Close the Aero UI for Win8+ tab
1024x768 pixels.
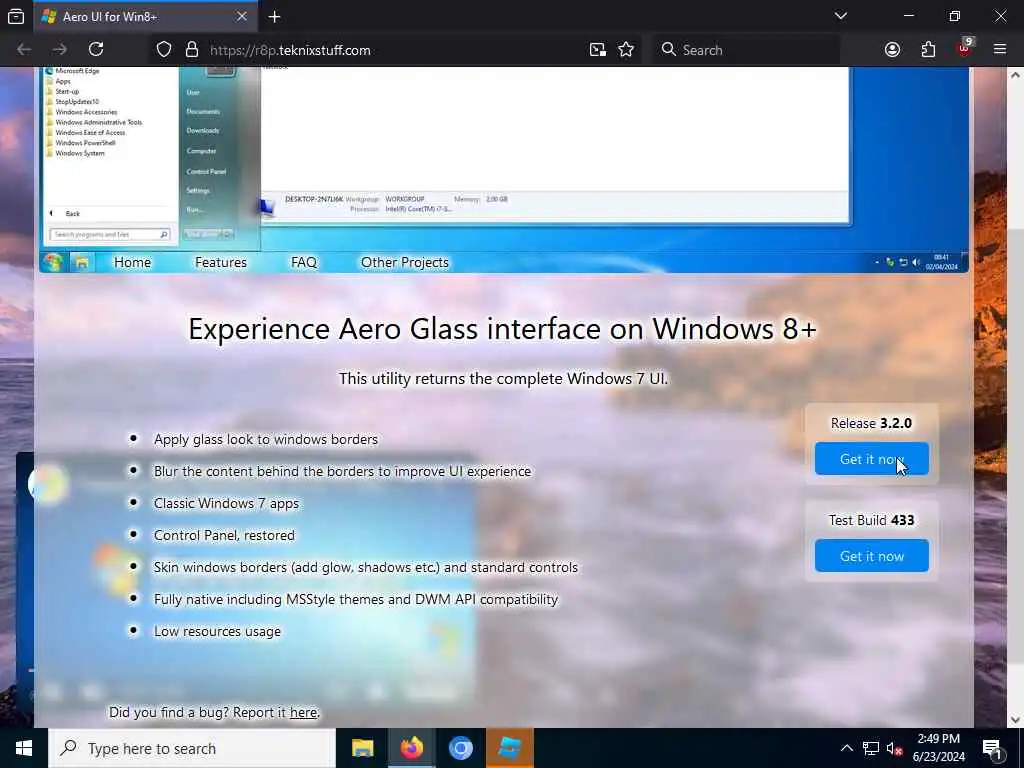pos(242,16)
